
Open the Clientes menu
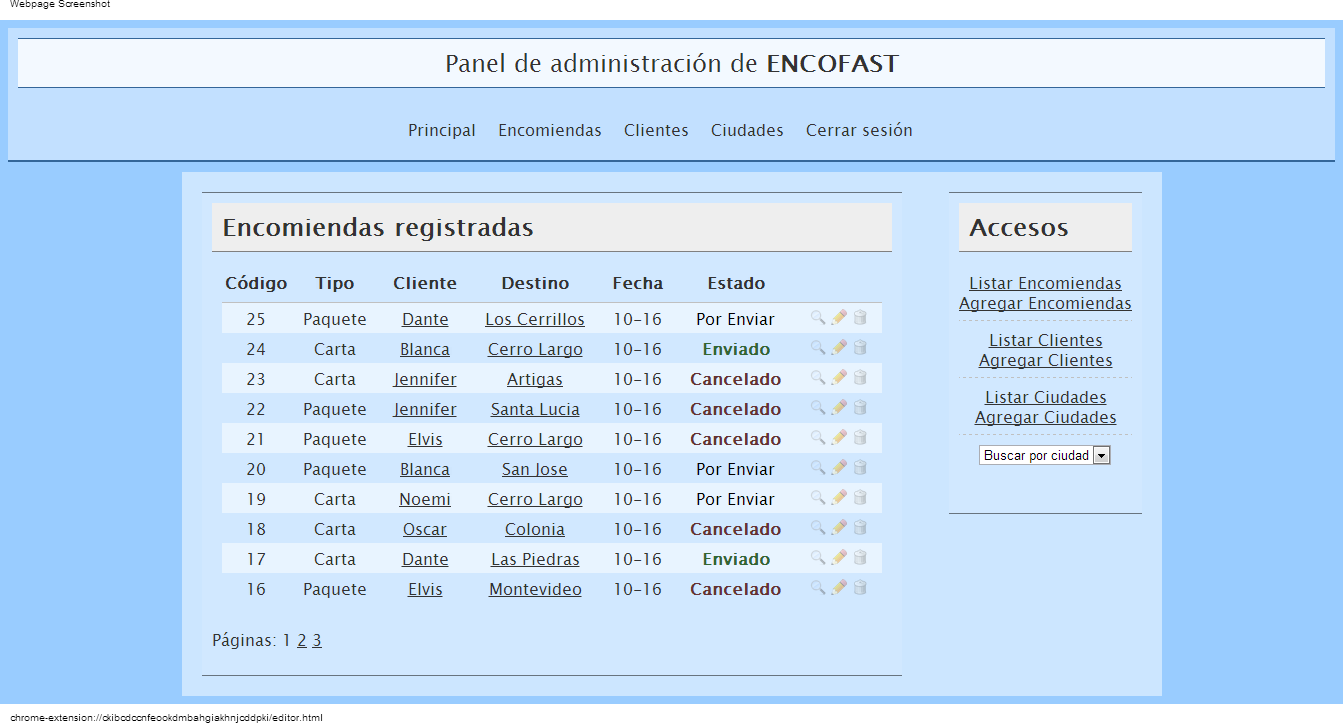[656, 130]
